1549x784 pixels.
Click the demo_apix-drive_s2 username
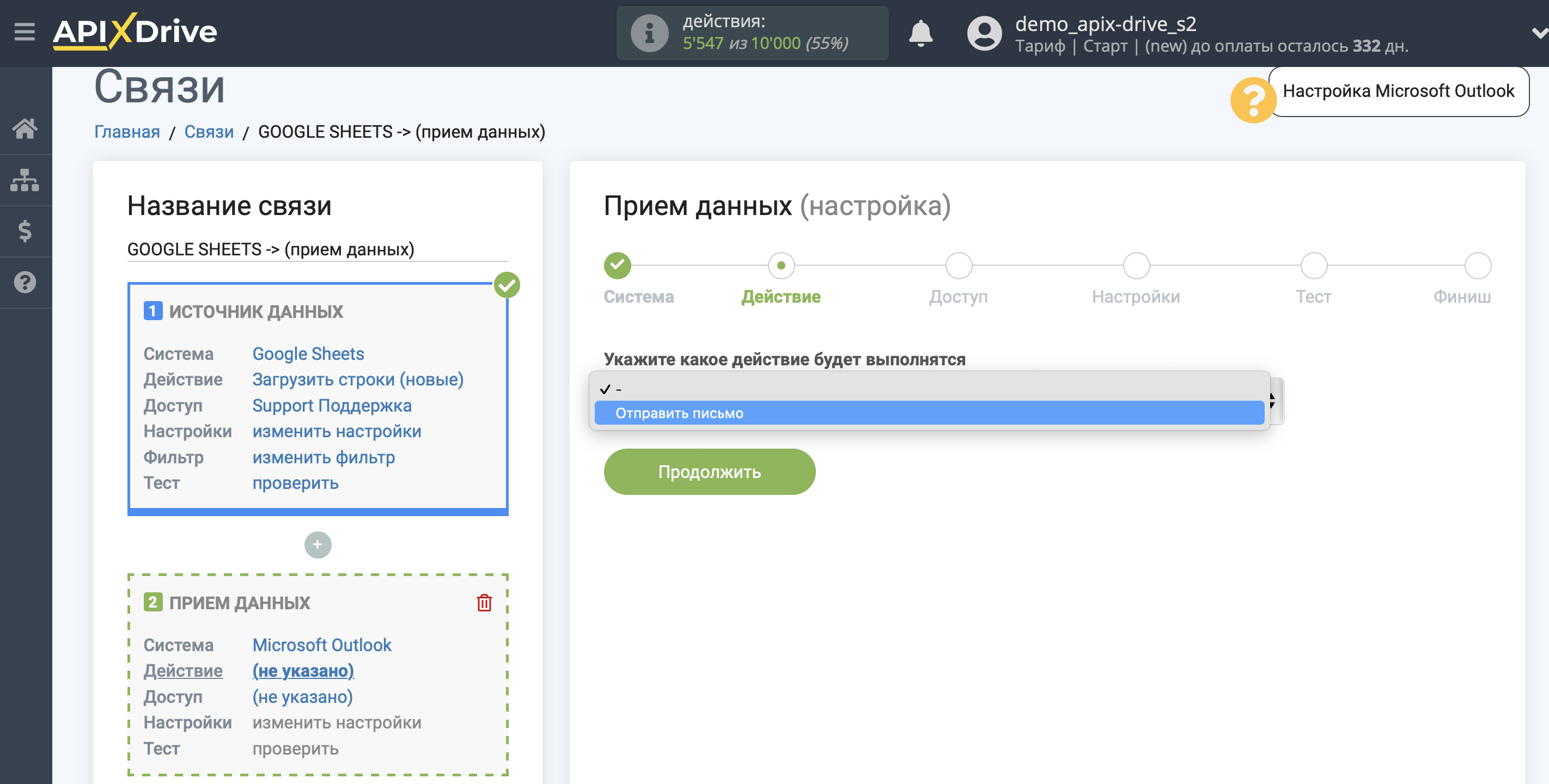pos(1105,23)
